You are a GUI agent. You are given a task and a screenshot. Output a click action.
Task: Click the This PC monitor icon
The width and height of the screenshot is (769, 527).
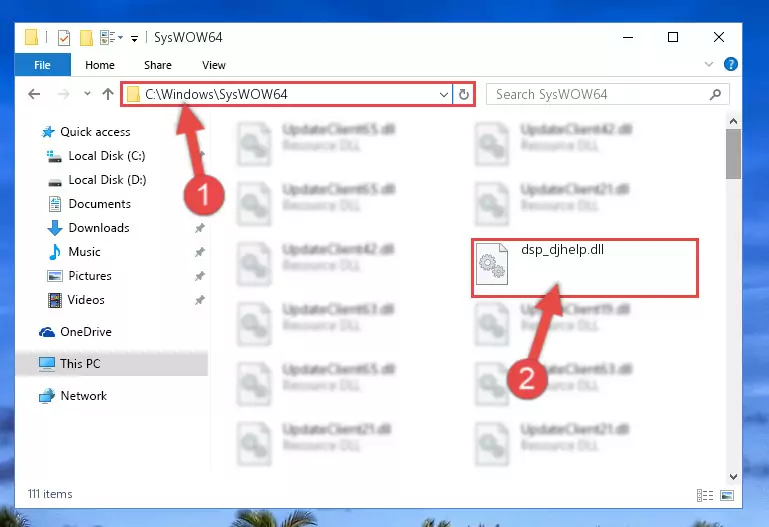click(47, 364)
